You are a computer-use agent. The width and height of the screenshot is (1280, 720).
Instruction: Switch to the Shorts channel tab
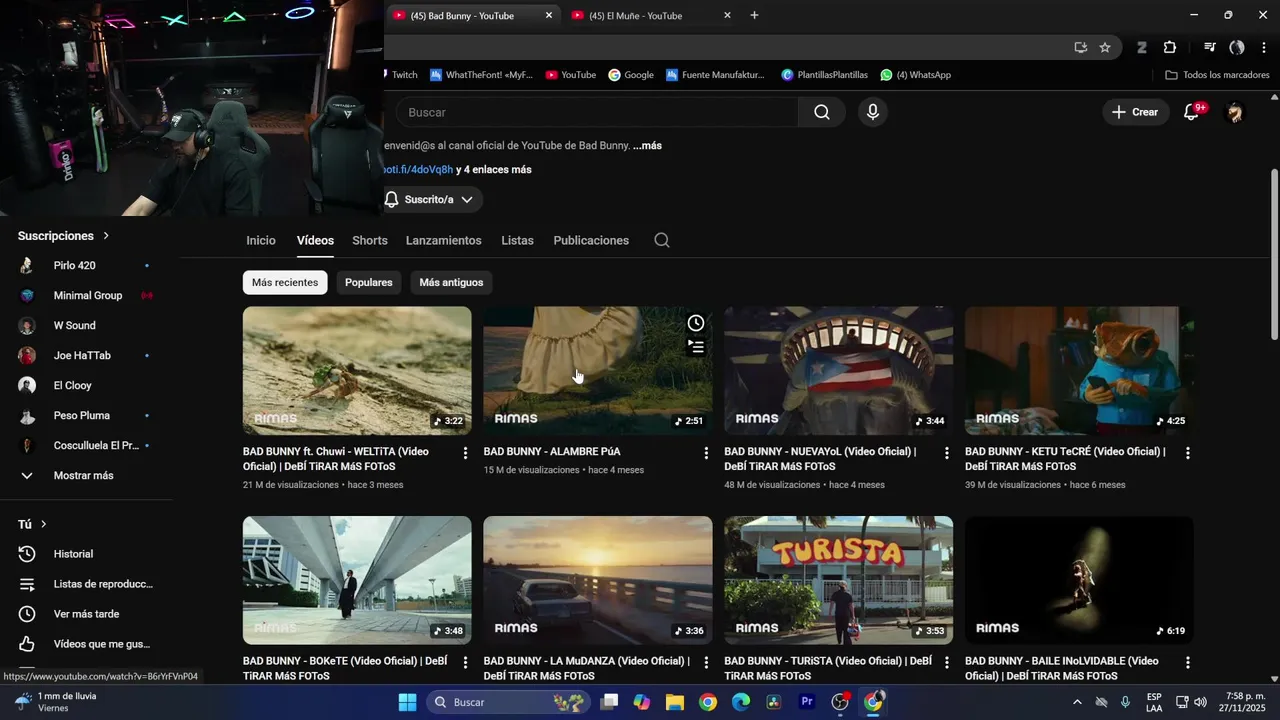(x=370, y=240)
